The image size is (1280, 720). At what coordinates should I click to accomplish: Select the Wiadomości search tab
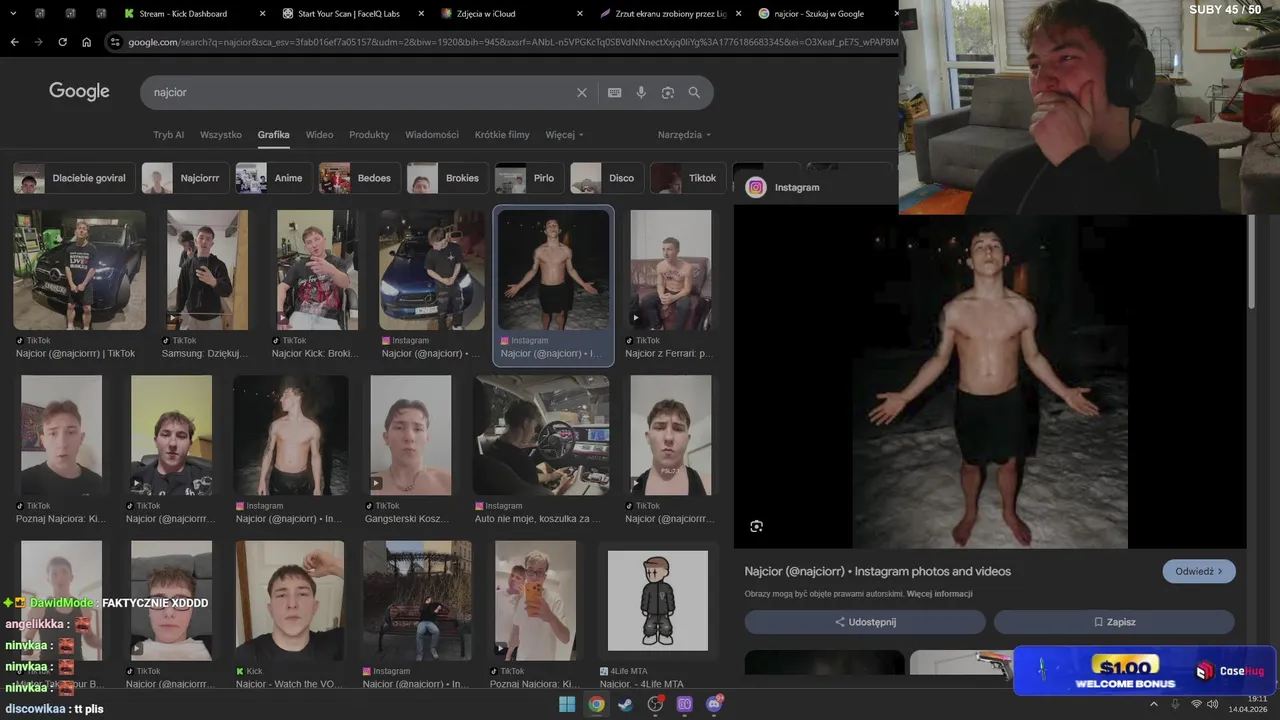tap(432, 135)
